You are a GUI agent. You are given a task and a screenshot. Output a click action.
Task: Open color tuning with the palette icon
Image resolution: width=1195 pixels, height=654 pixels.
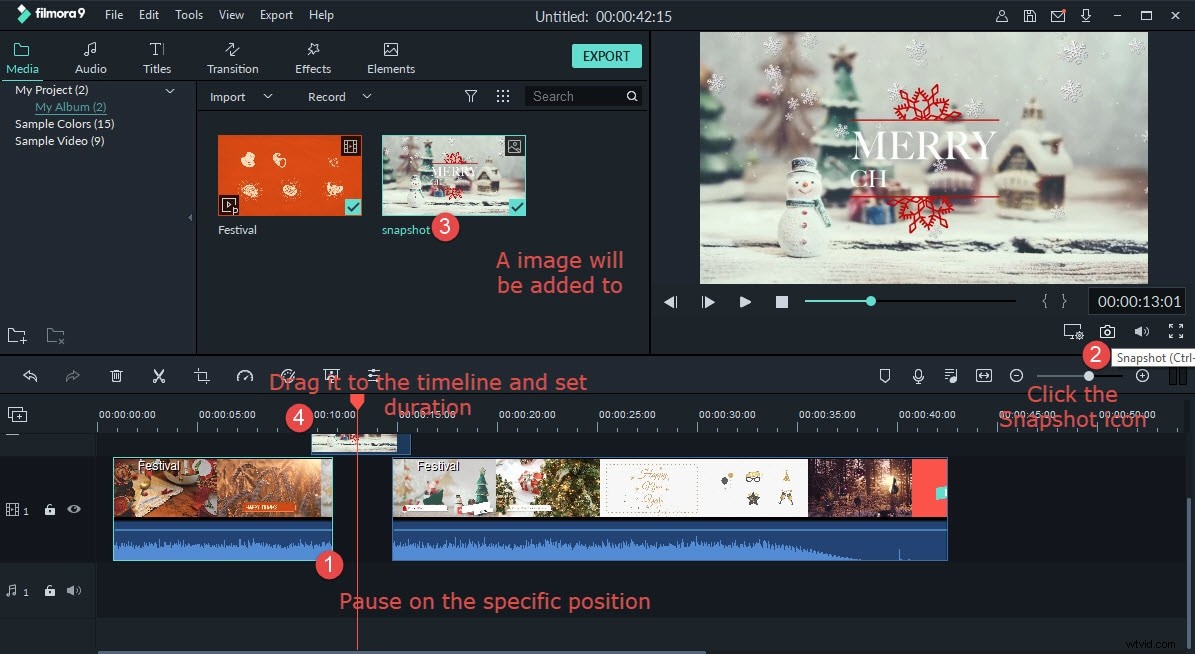(288, 375)
